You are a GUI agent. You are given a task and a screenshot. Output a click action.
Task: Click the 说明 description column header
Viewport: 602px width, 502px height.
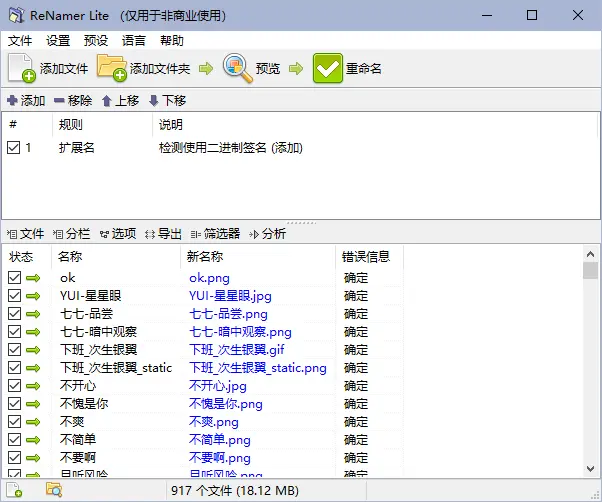(374, 124)
